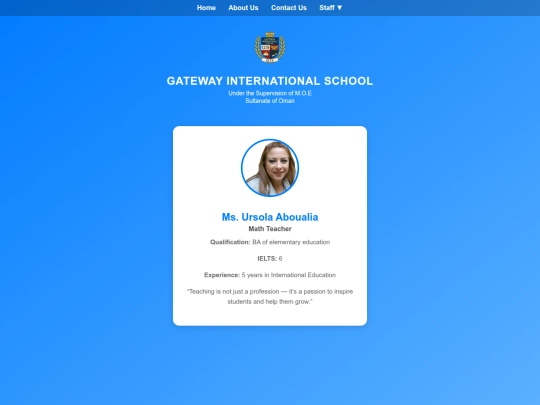Click the Experience line of text
Screen dimensions: 540x405
pyautogui.click(x=270, y=275)
